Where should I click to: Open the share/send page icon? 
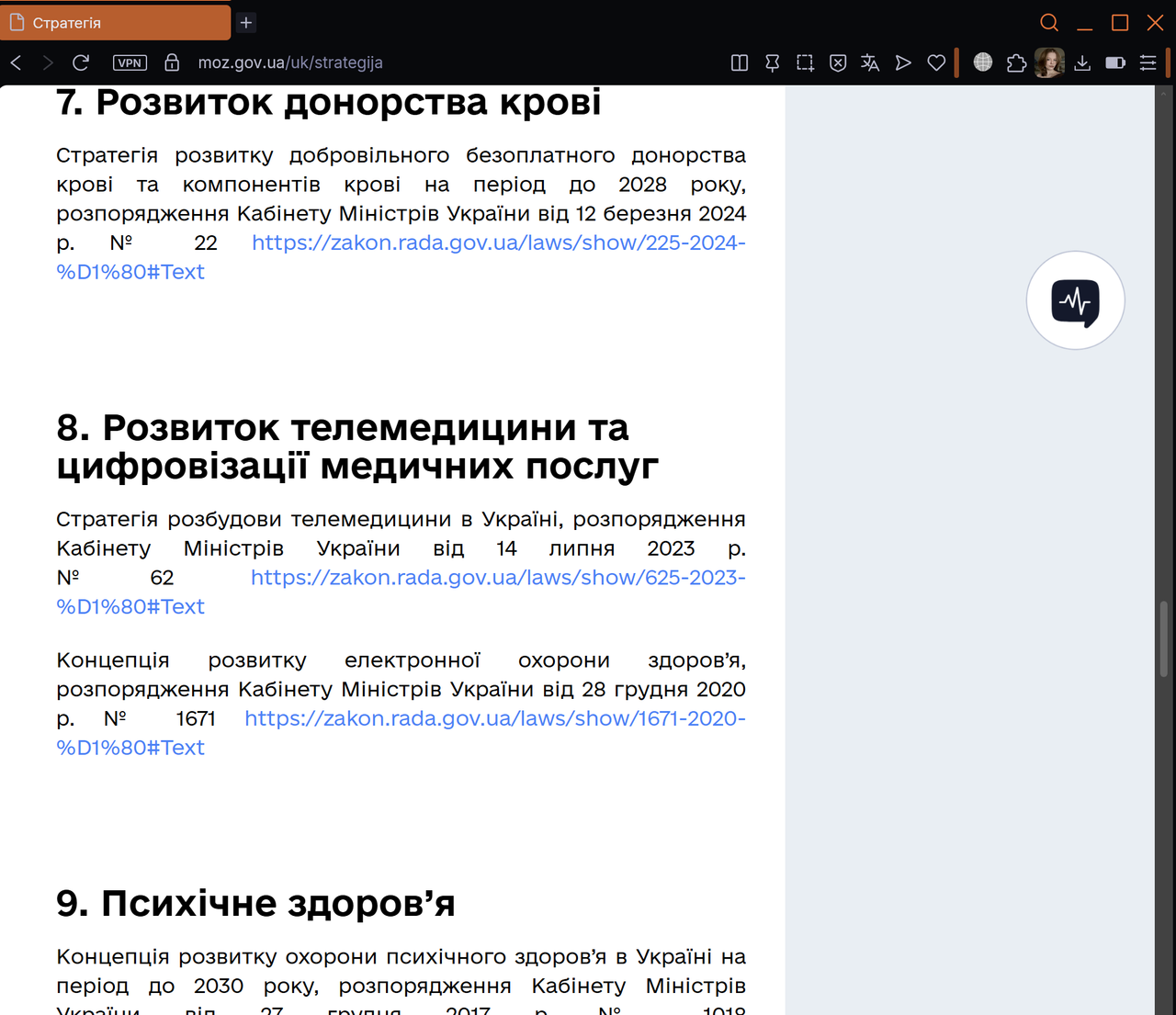point(902,62)
